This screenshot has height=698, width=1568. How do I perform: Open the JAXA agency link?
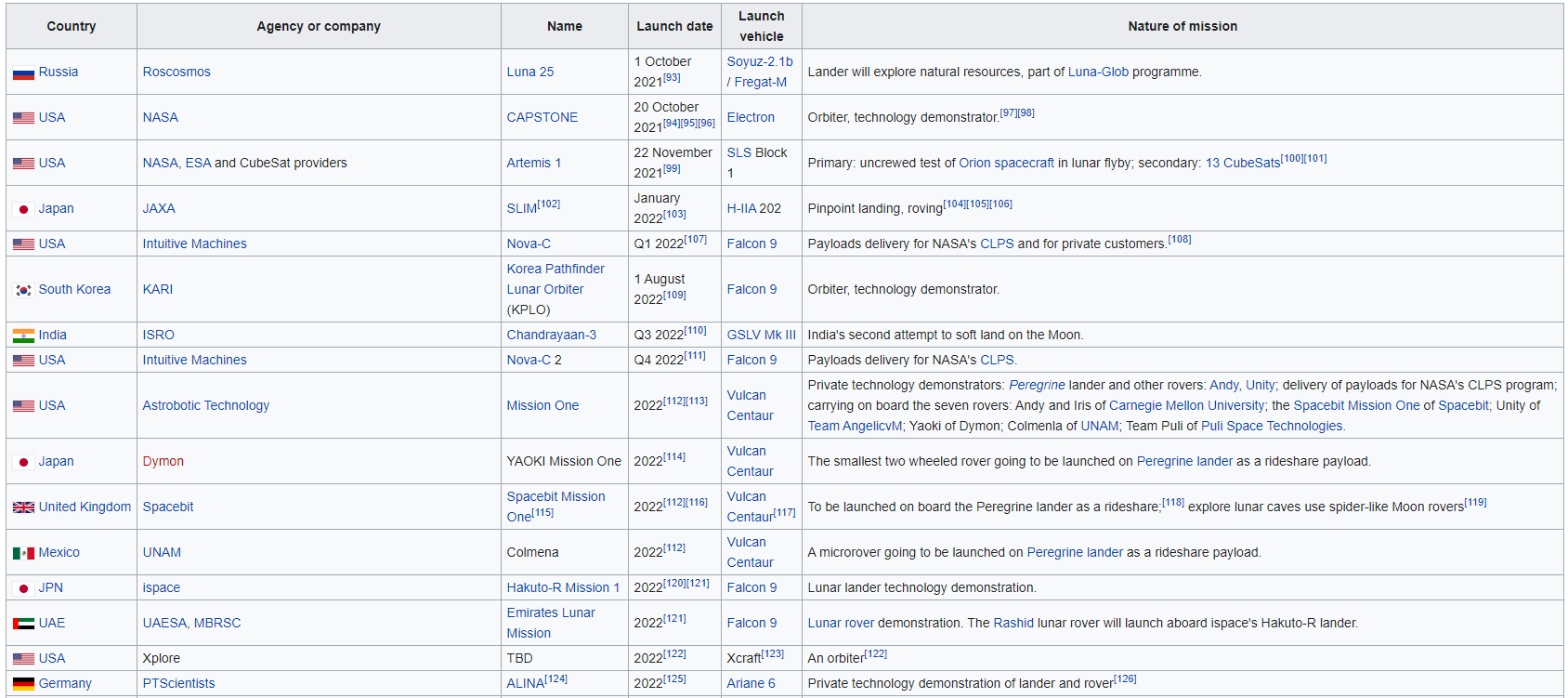pos(159,208)
